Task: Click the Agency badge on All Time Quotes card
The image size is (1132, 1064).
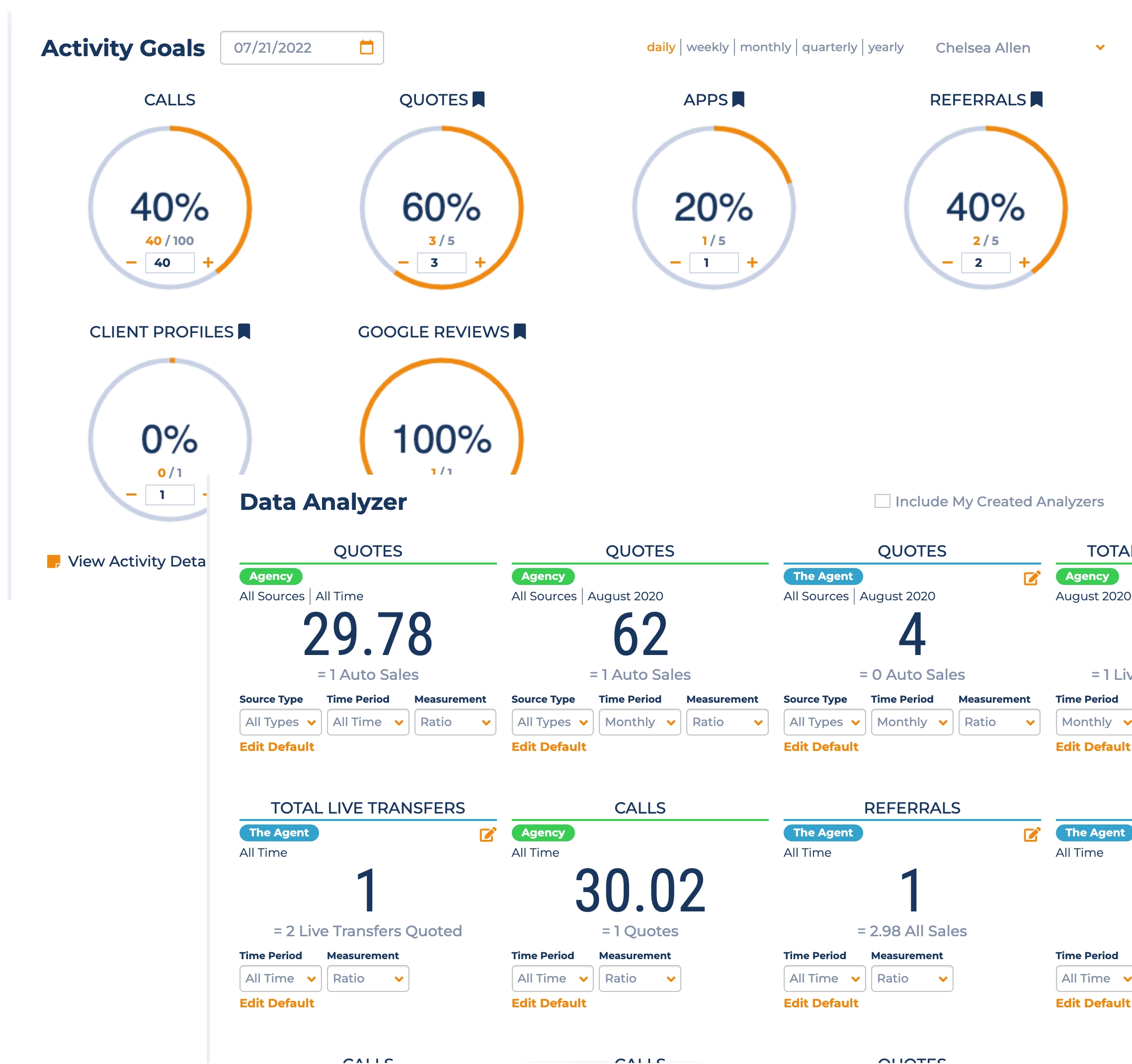Action: (x=271, y=576)
